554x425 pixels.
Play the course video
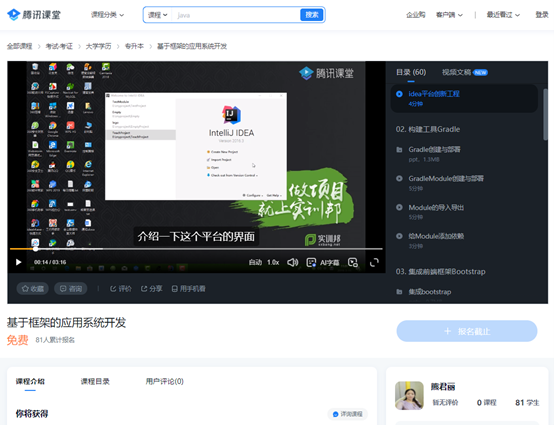[x=18, y=262]
